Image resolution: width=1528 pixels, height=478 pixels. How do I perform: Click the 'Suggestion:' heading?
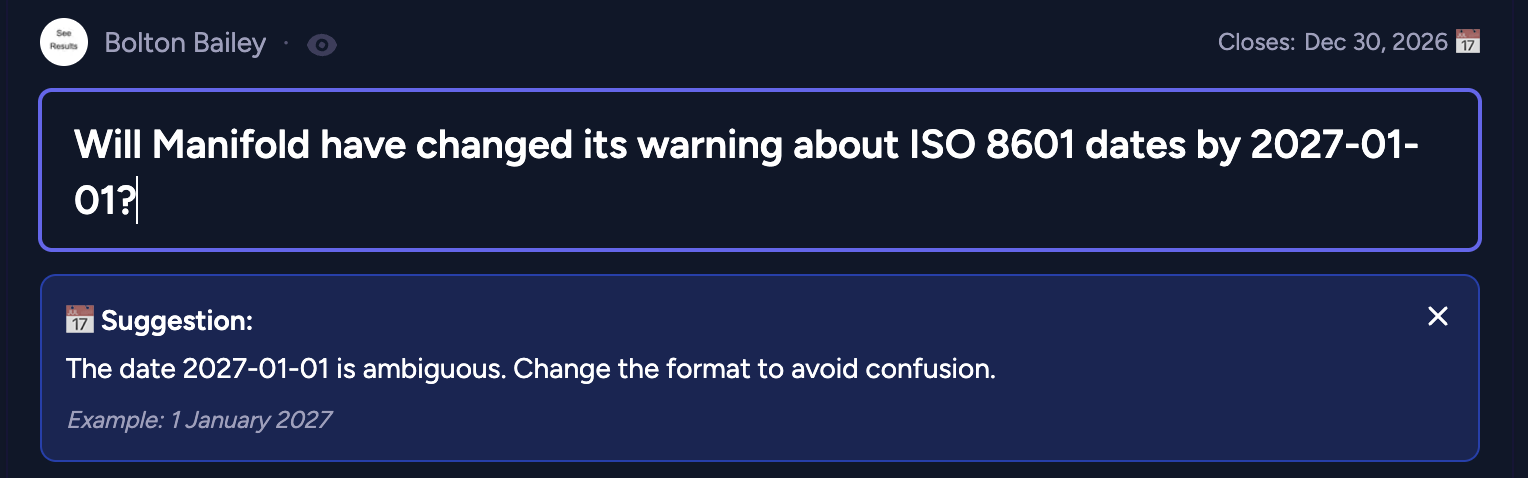(x=176, y=321)
